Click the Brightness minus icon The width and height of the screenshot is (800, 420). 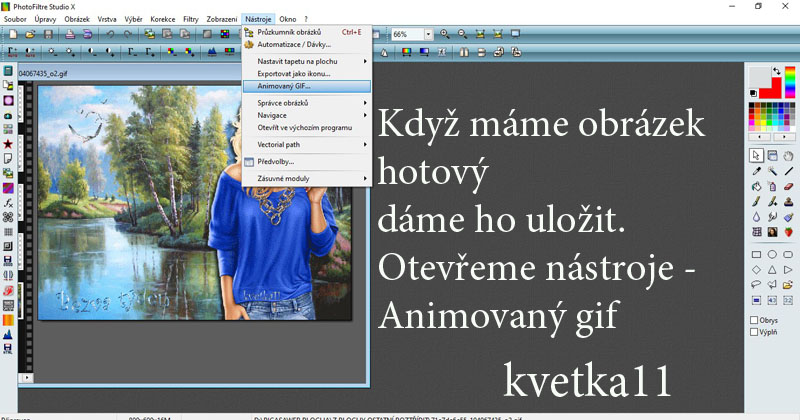tap(53, 52)
